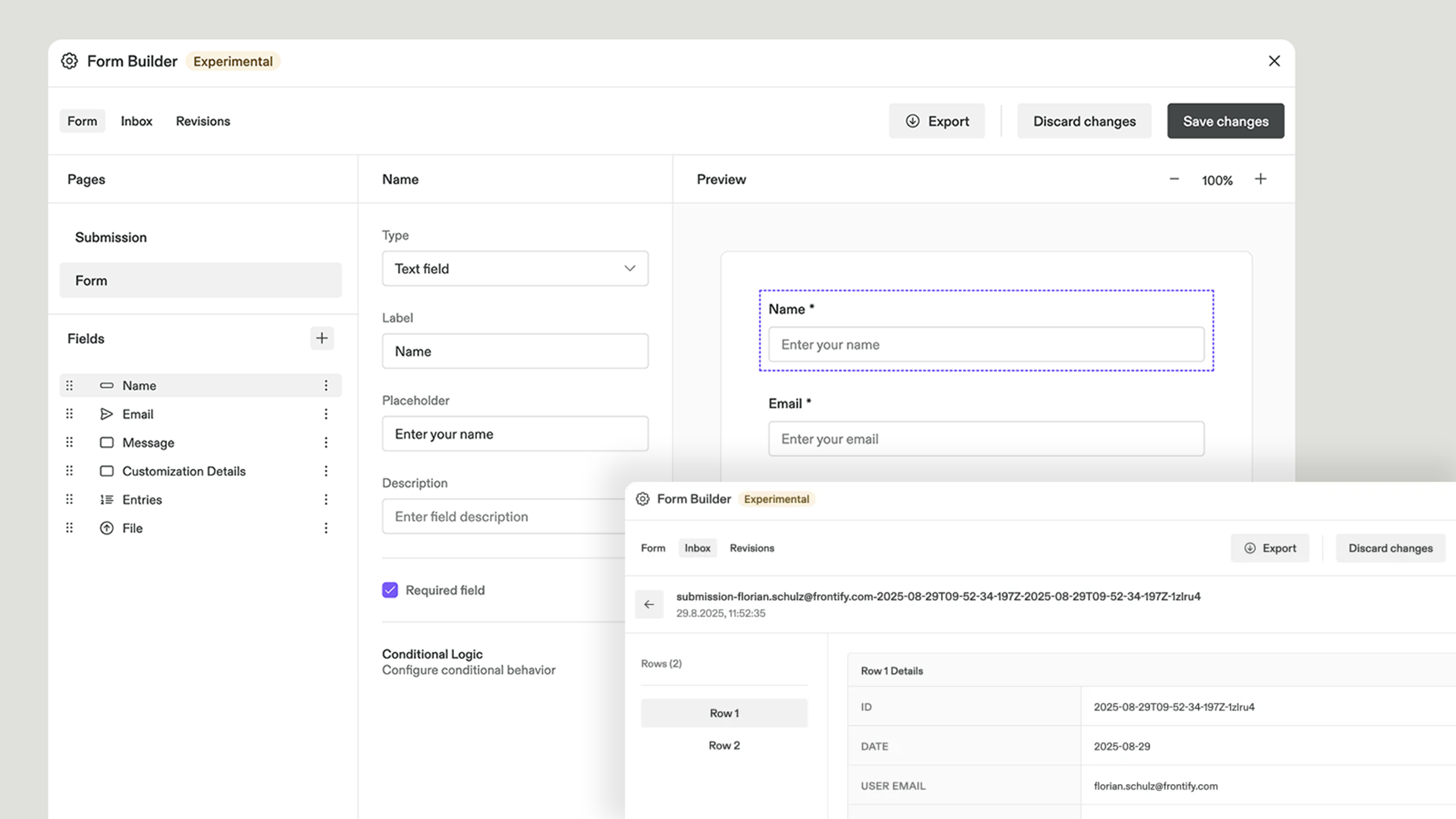
Task: Click the top Discard changes button
Action: tap(1084, 121)
